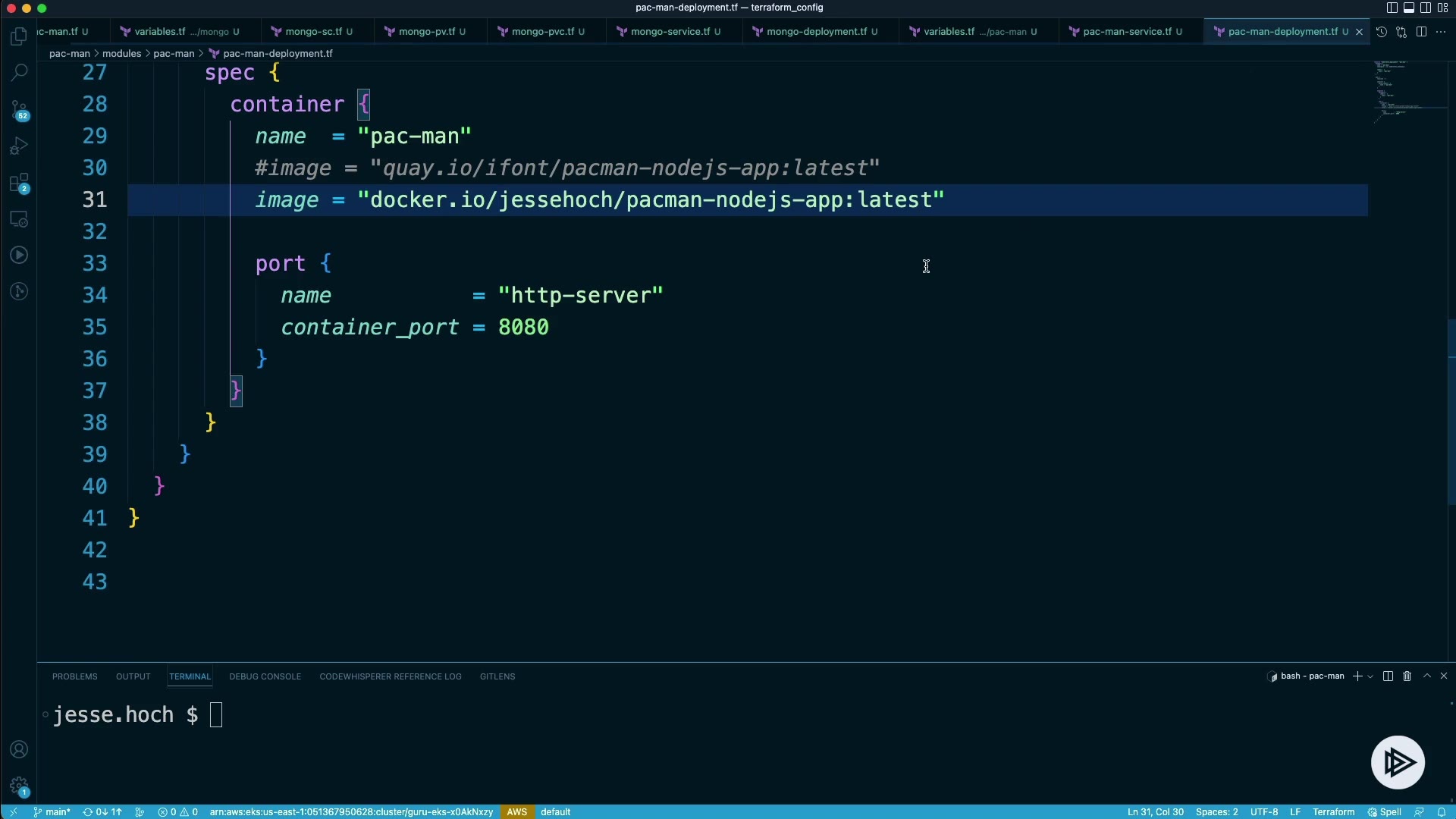Click the modules breadcrumb segment
1456x819 pixels.
click(121, 54)
